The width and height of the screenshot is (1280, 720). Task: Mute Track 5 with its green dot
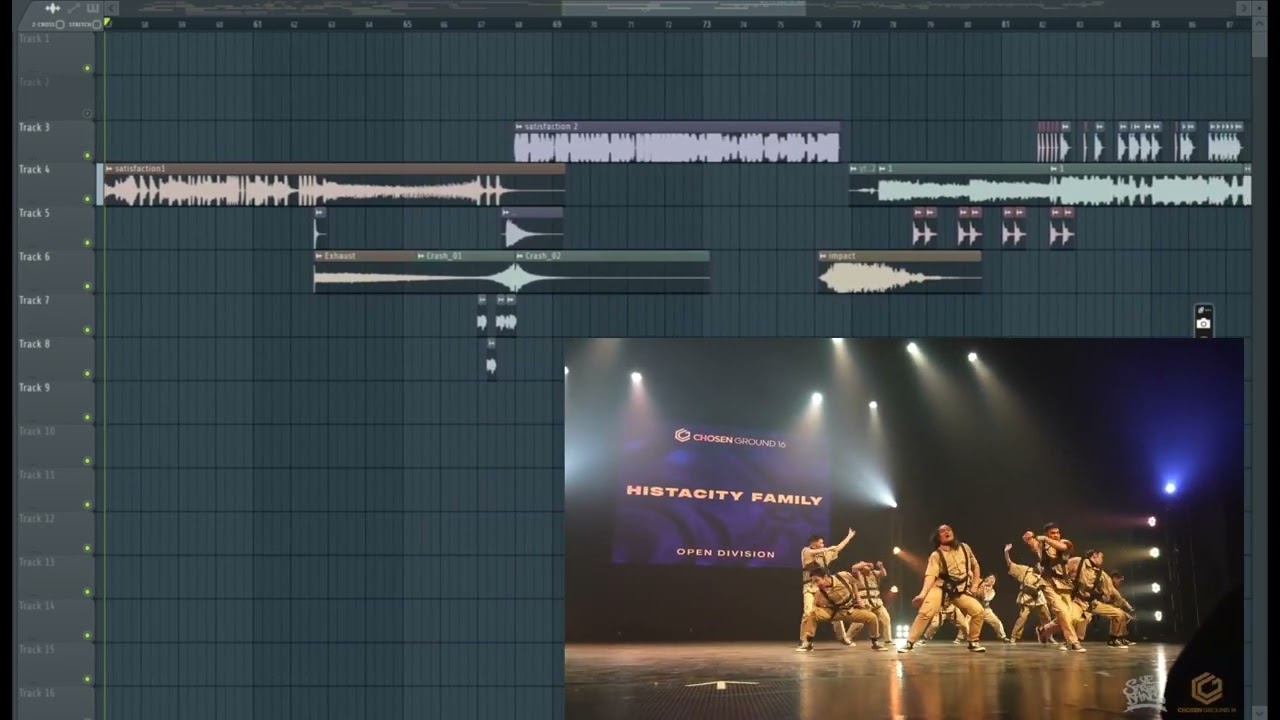pyautogui.click(x=87, y=243)
